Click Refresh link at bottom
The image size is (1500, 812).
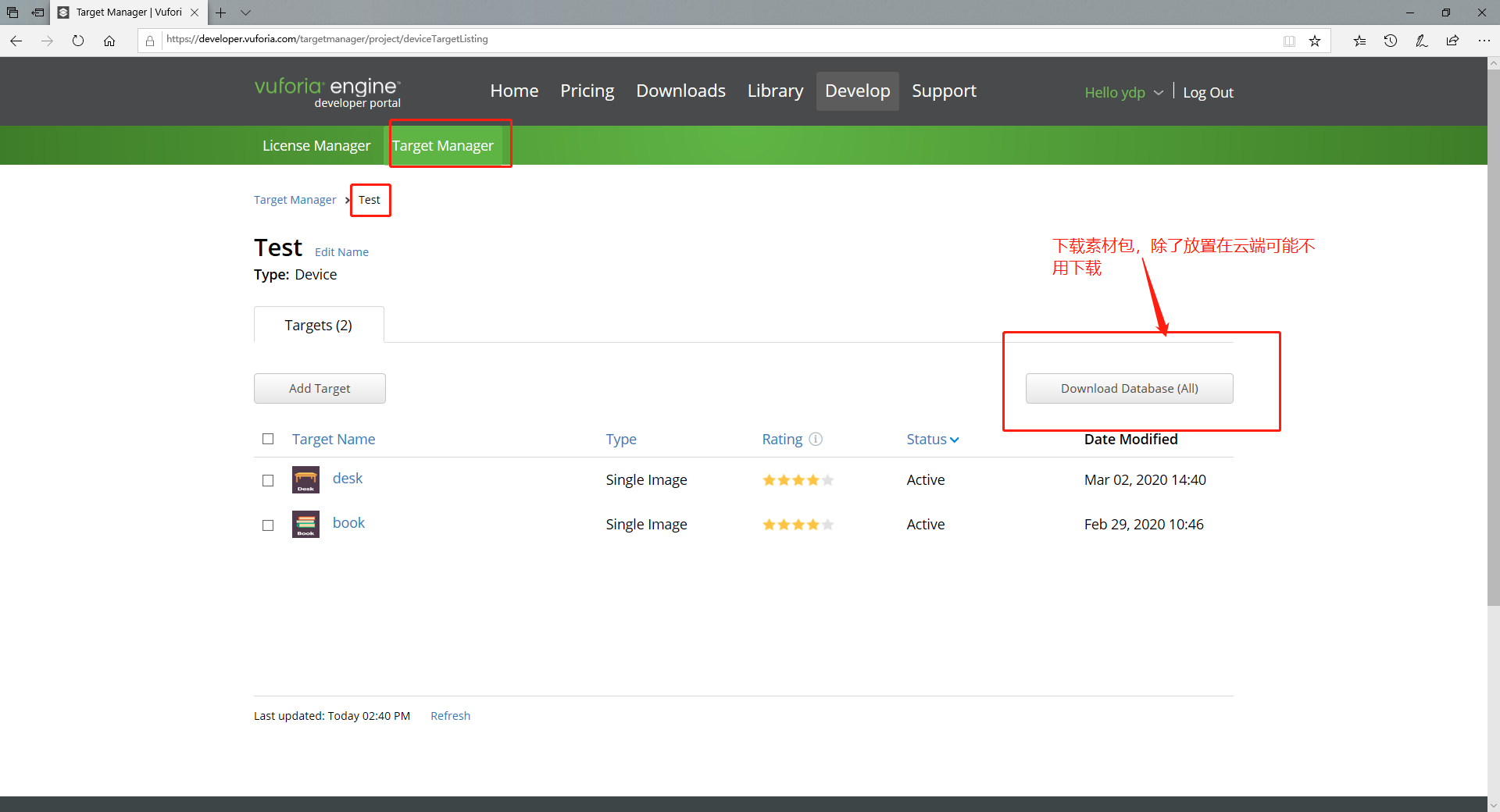tap(450, 716)
